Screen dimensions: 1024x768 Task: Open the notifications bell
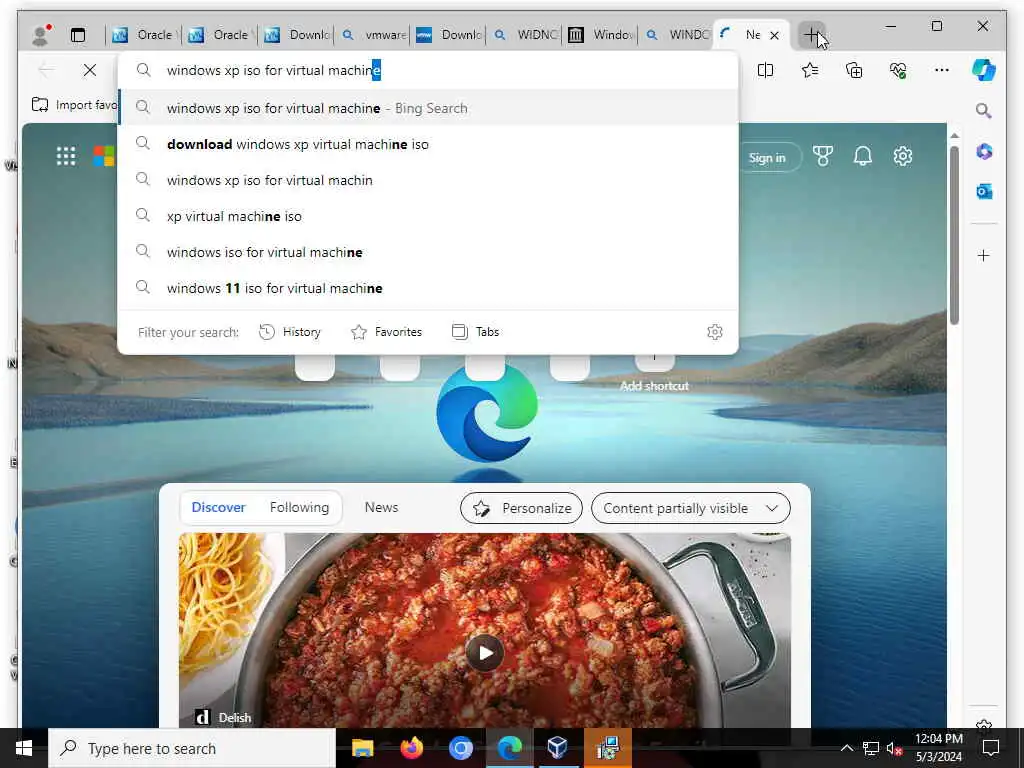(863, 156)
